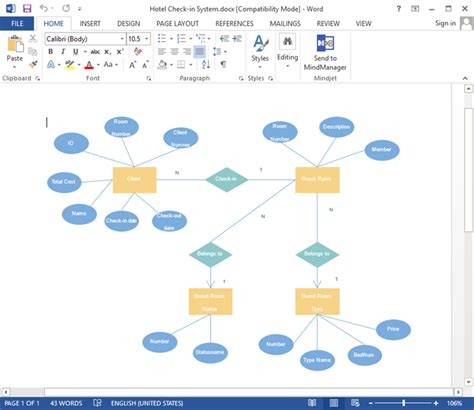Click the user account avatar
Image resolution: width=474 pixels, height=410 pixels.
[467, 23]
